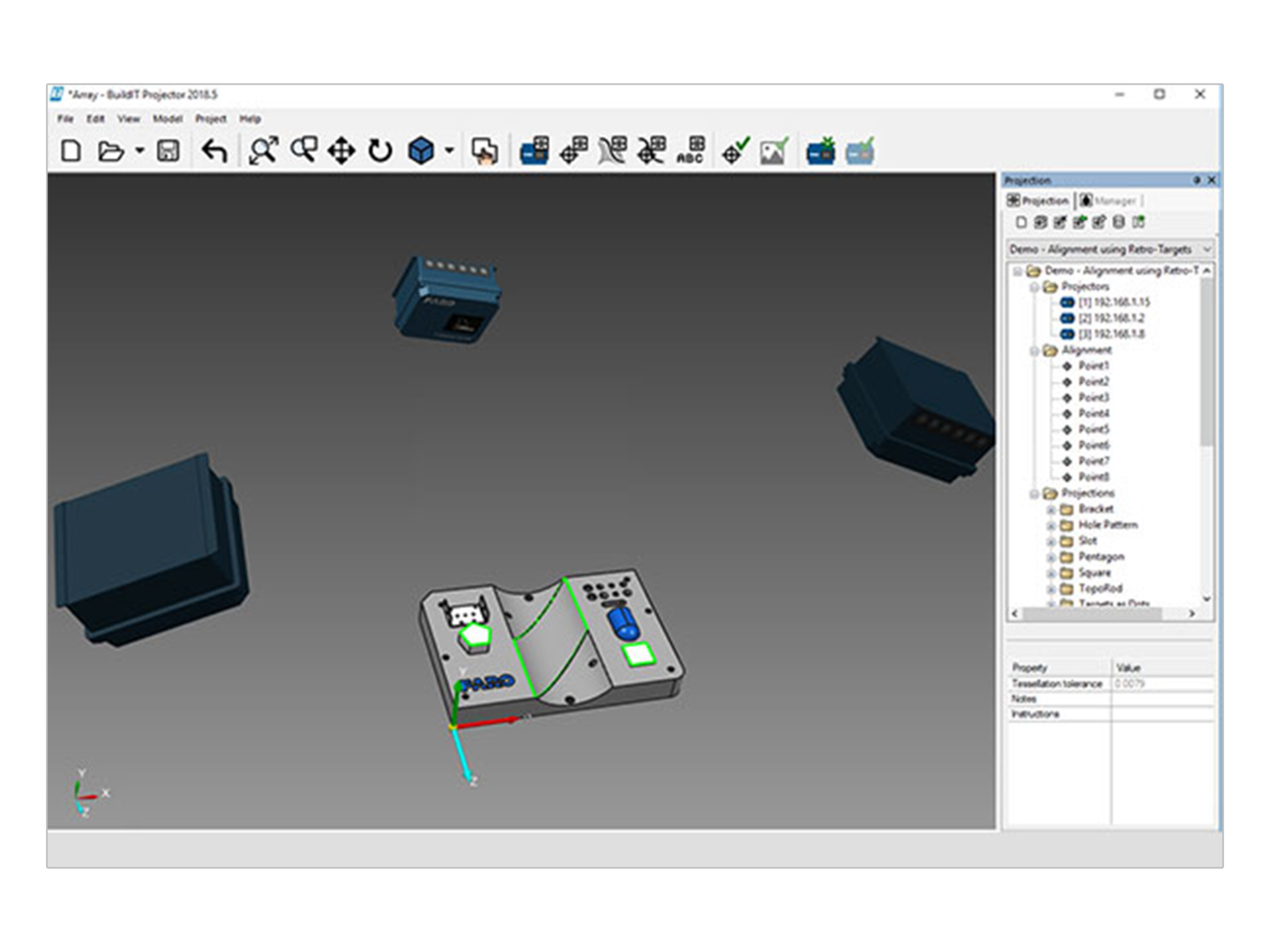The width and height of the screenshot is (1270, 952).
Task: Expand the TopoRod folder
Action: coord(1050,589)
